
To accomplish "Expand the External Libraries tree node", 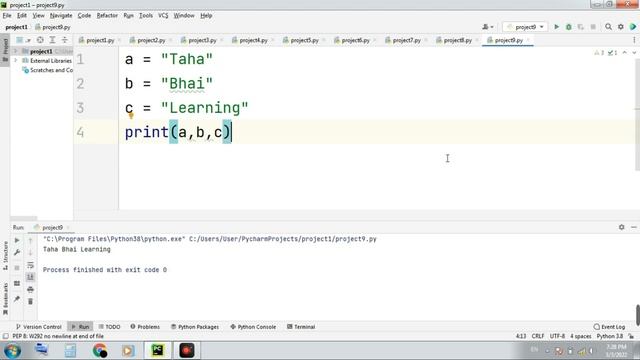I will coord(16,60).
